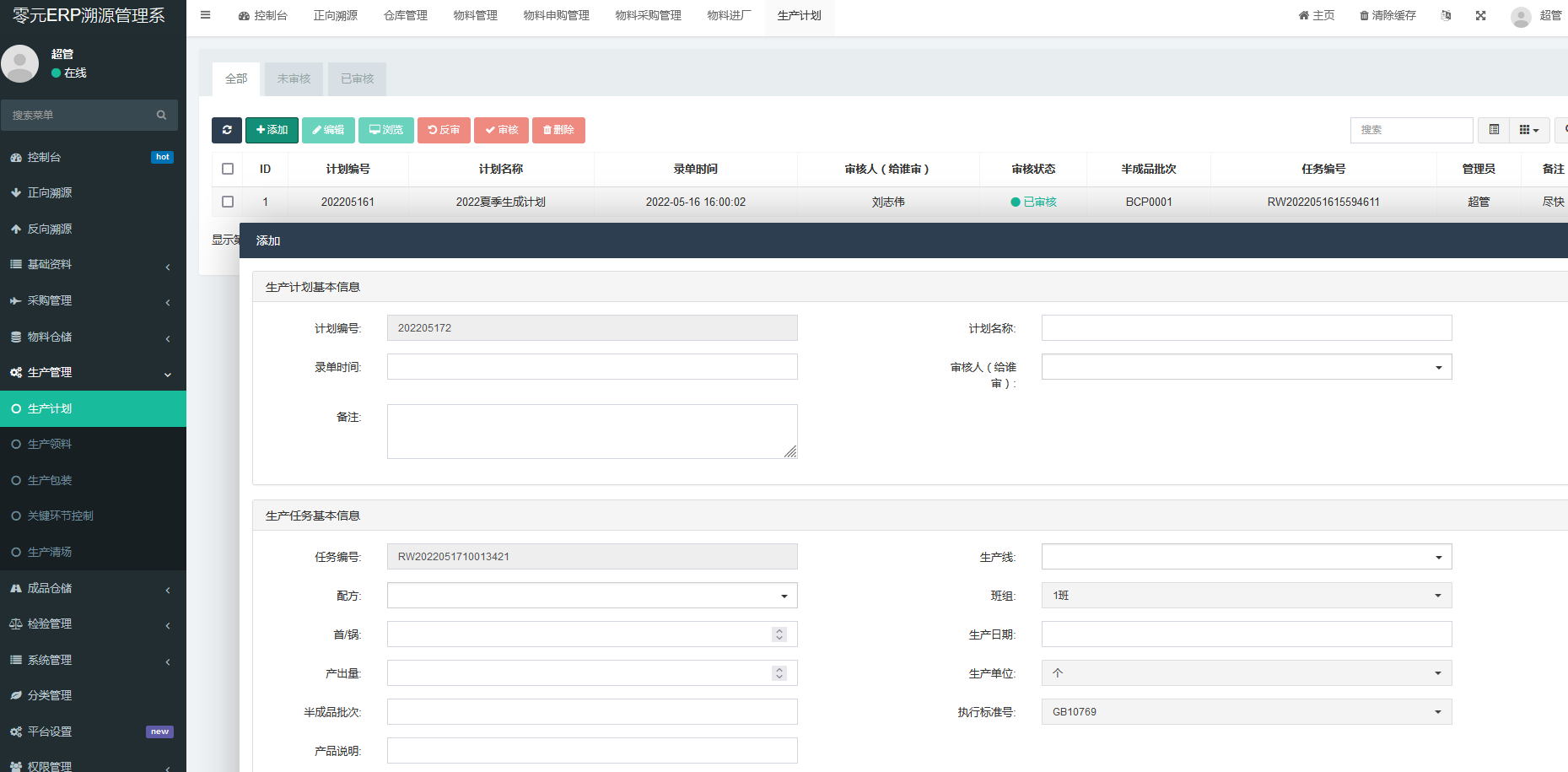Click the red 删除 button
This screenshot has height=772, width=1568.
click(x=558, y=130)
